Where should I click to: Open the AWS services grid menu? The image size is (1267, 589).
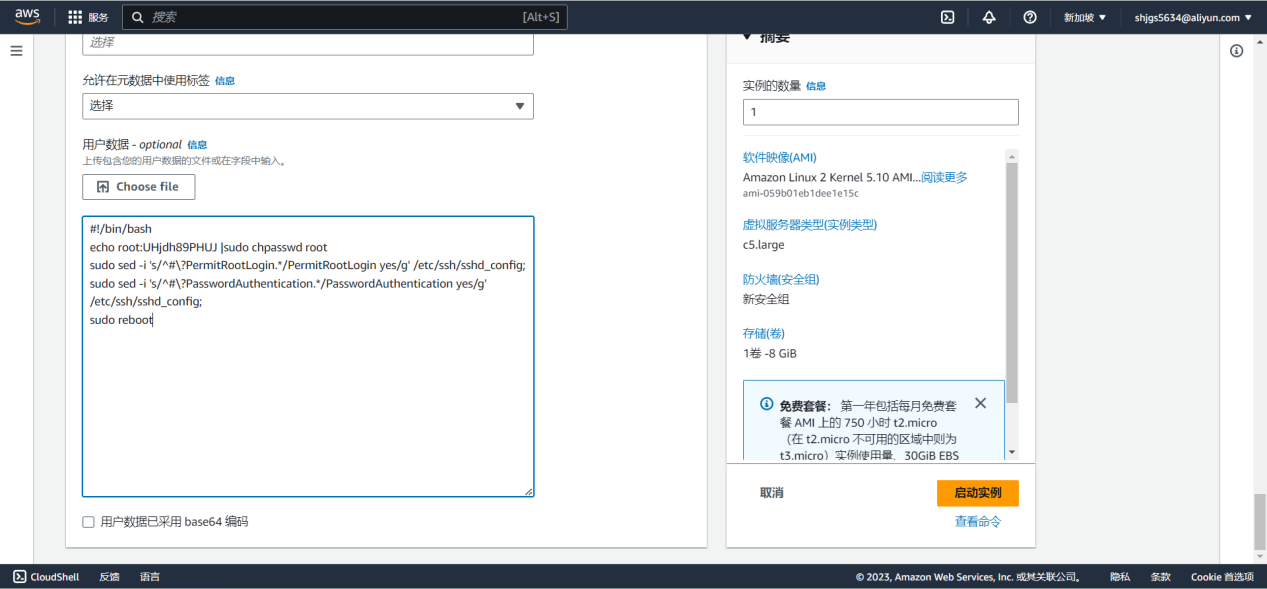coord(75,16)
